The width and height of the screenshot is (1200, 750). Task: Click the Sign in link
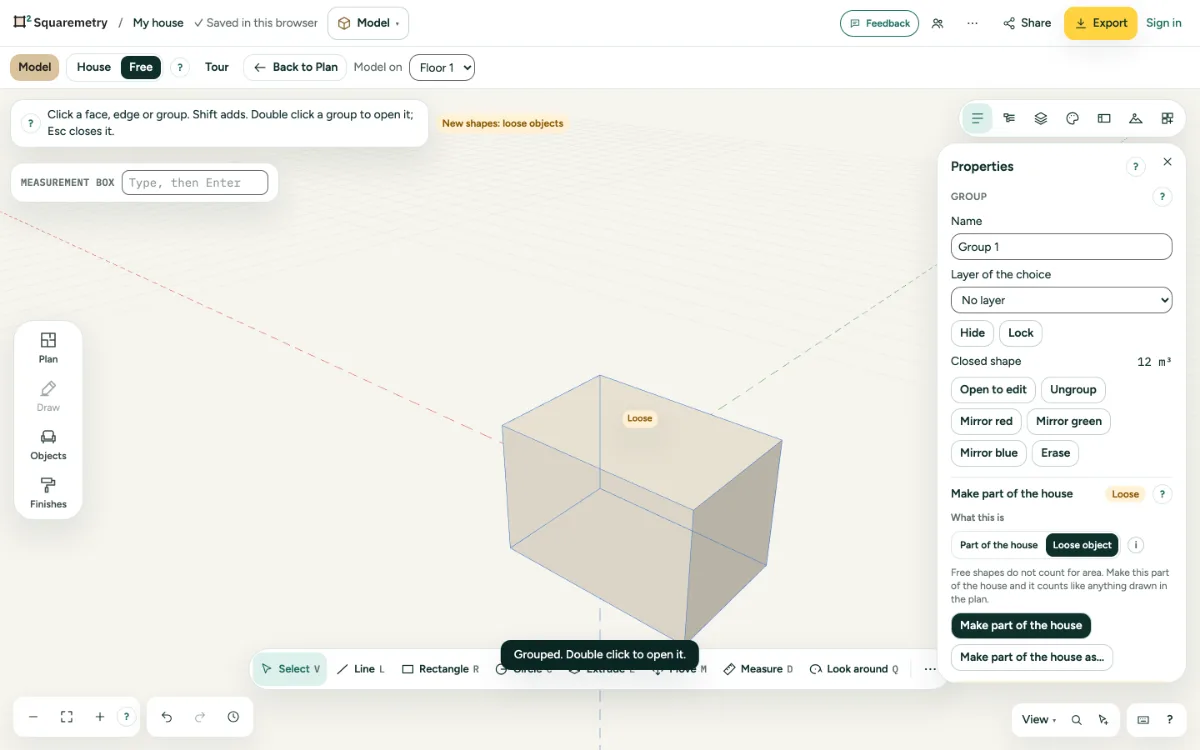(1164, 23)
